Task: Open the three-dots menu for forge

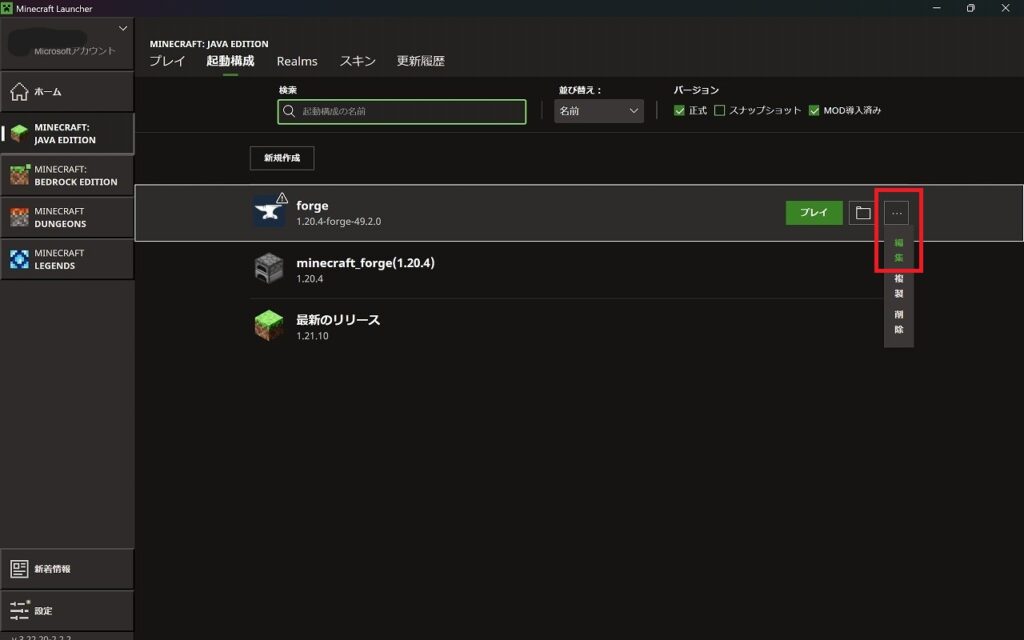Action: [x=896, y=213]
